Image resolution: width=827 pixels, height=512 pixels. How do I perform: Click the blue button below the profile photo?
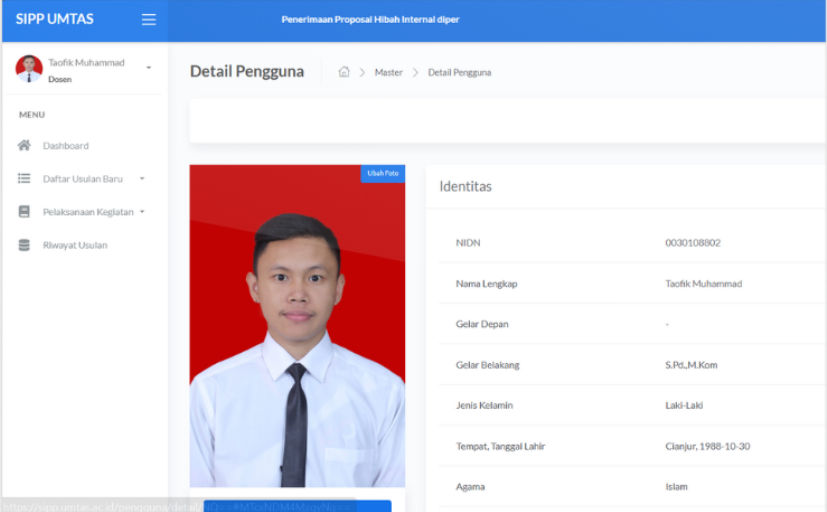(297, 506)
